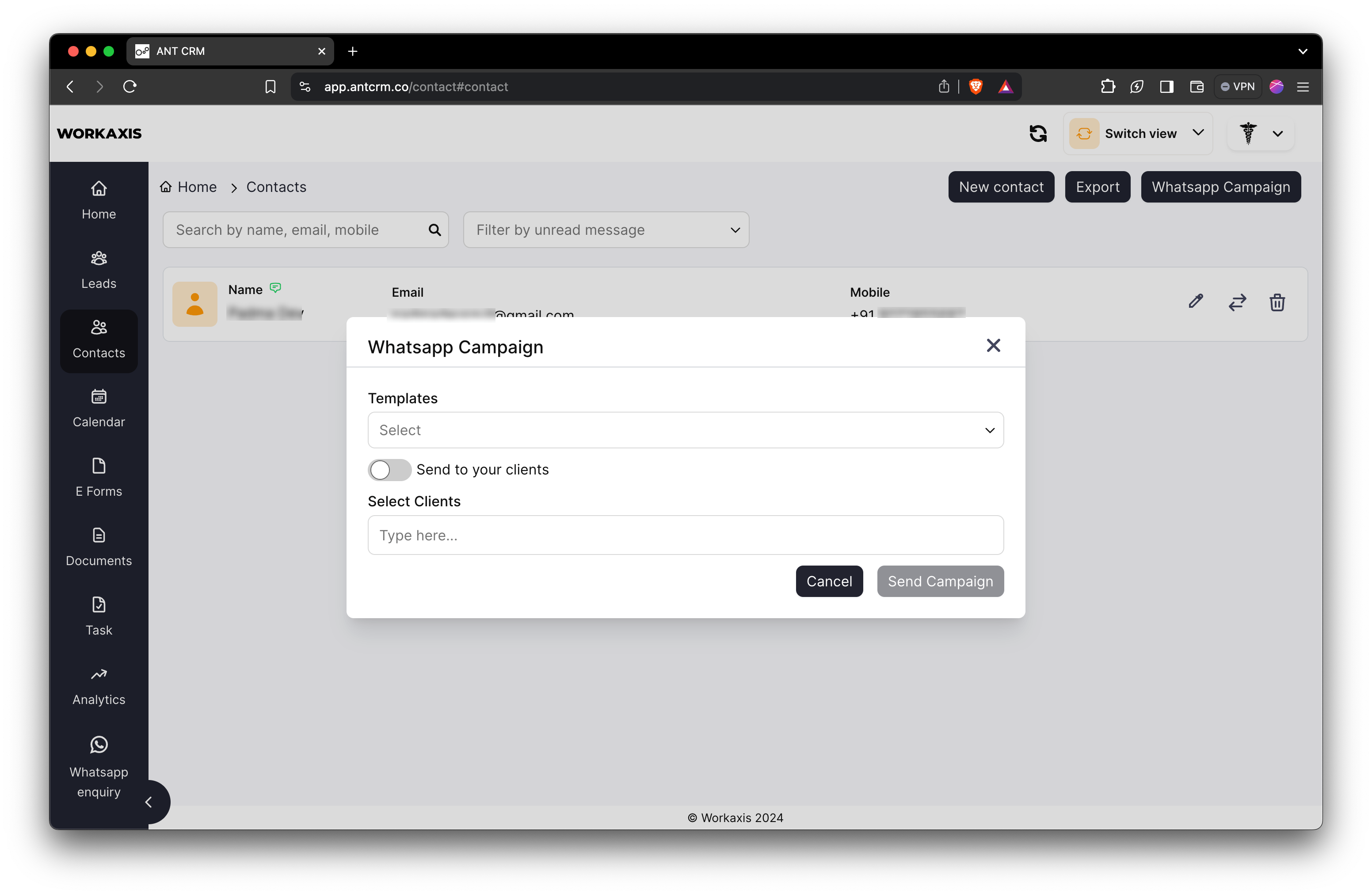Screen dimensions: 1372x895
Task: Close the Whatsapp Campaign dialog
Action: (993, 345)
